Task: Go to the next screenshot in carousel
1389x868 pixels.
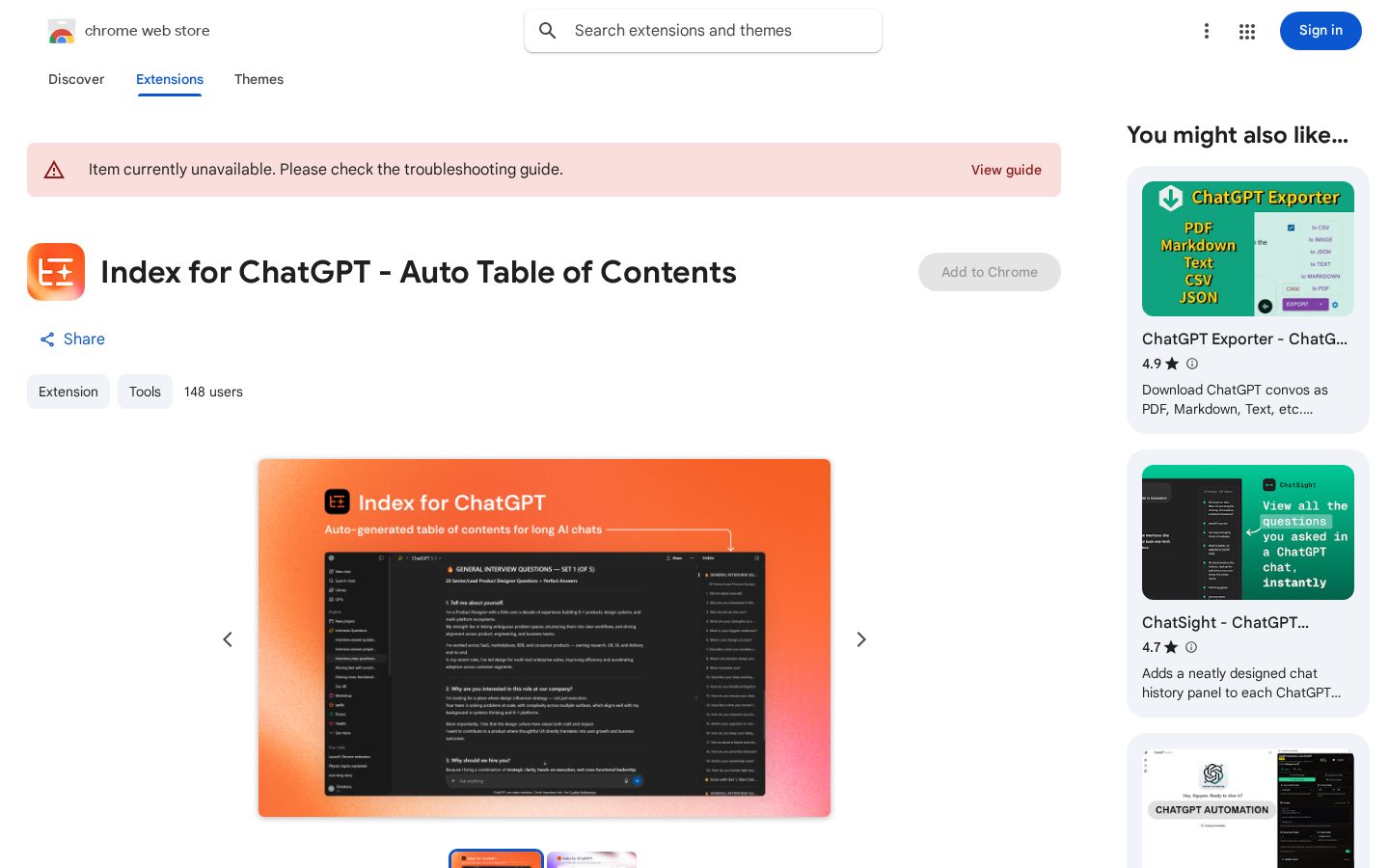Action: (x=861, y=639)
